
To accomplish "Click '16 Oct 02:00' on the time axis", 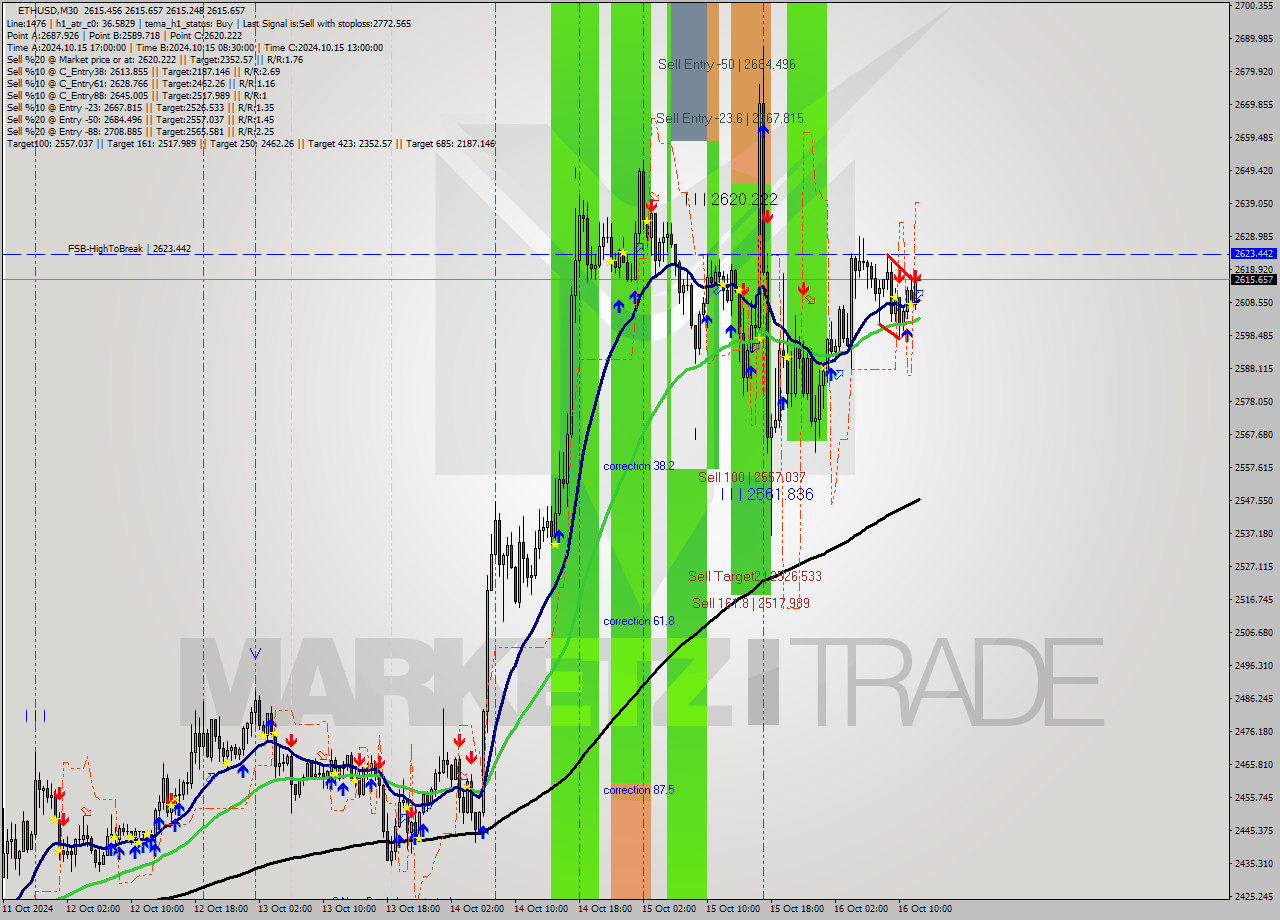I will click(x=861, y=909).
